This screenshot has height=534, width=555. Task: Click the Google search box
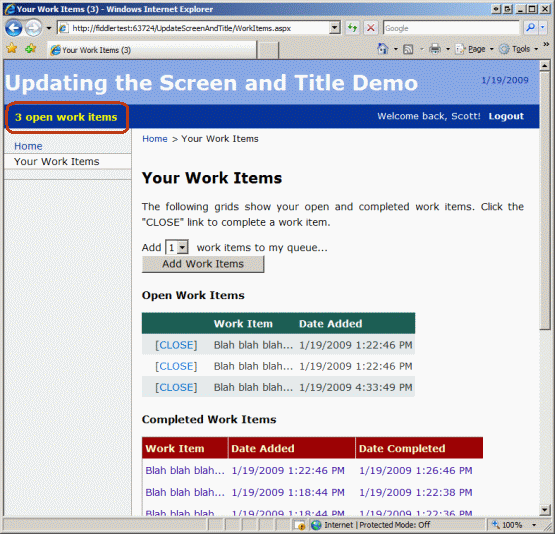point(451,28)
